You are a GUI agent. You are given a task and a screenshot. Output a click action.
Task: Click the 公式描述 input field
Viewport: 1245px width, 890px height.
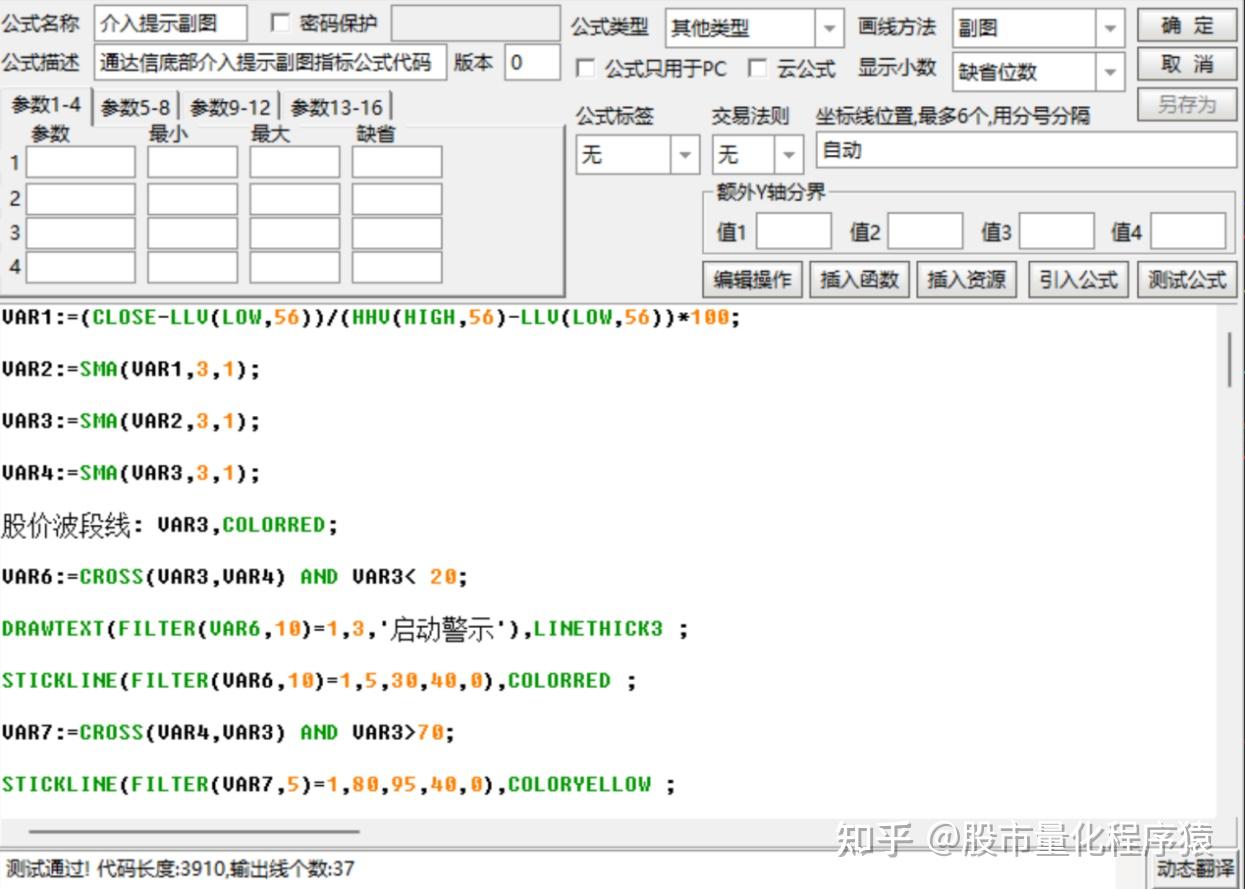270,62
